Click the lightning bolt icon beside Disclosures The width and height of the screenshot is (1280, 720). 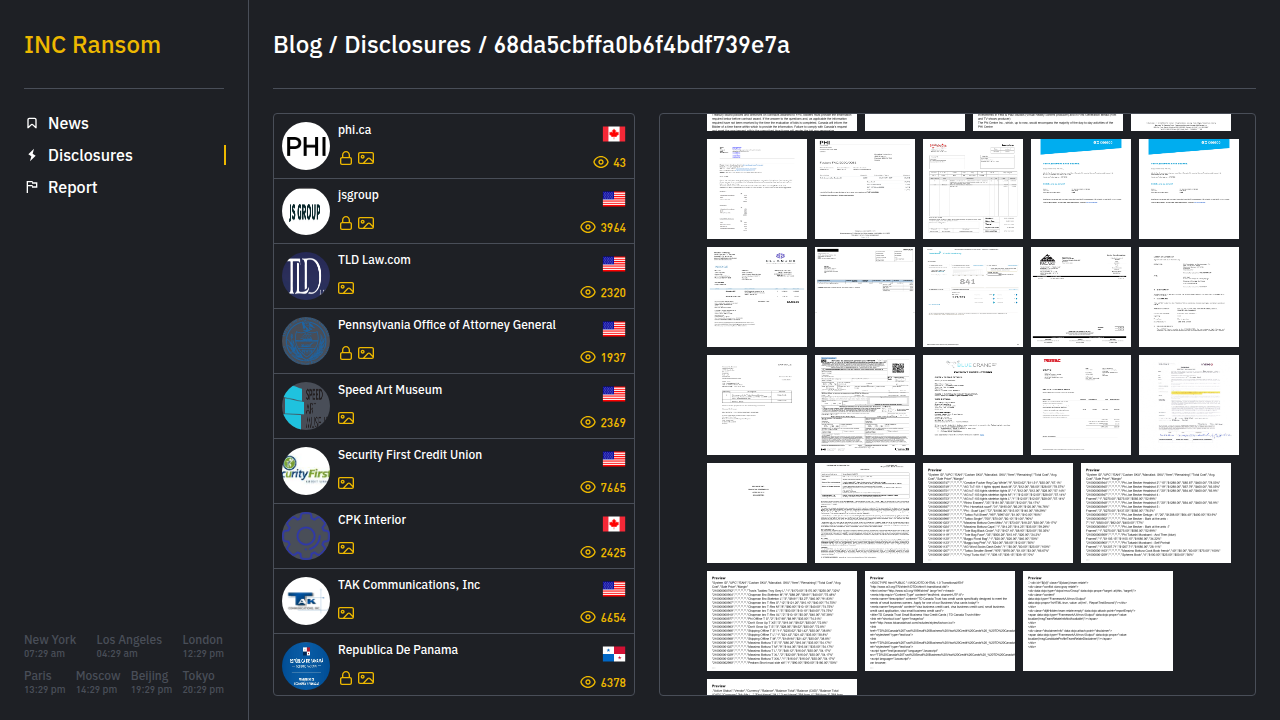coord(32,155)
